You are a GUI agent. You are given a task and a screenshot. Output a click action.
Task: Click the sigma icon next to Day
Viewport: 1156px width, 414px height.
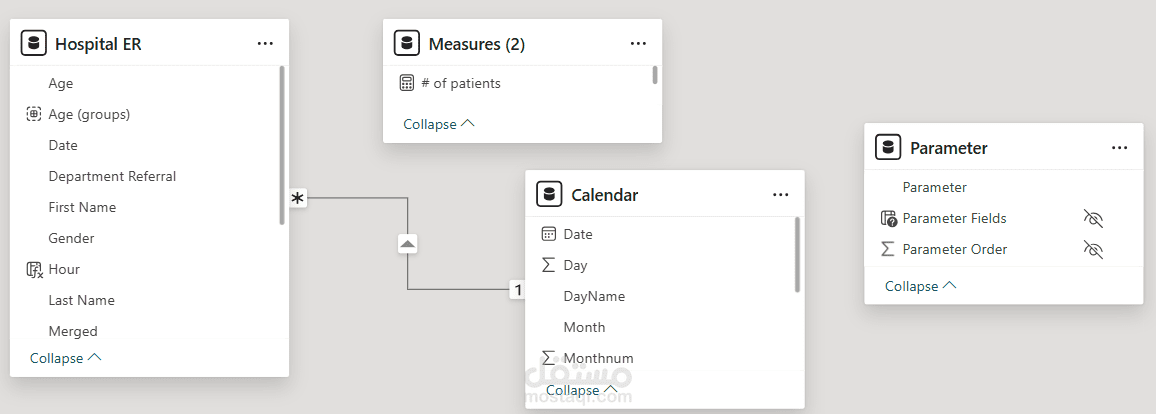[548, 265]
